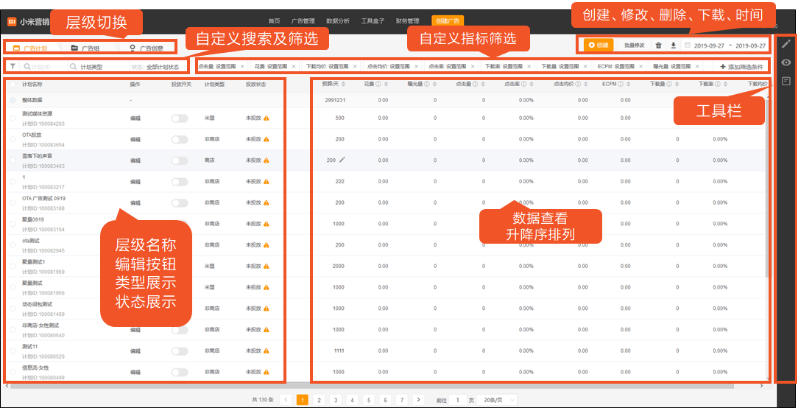Click the info icon next to ECPM header
Viewport: 797px width, 412px height.
[x=621, y=85]
